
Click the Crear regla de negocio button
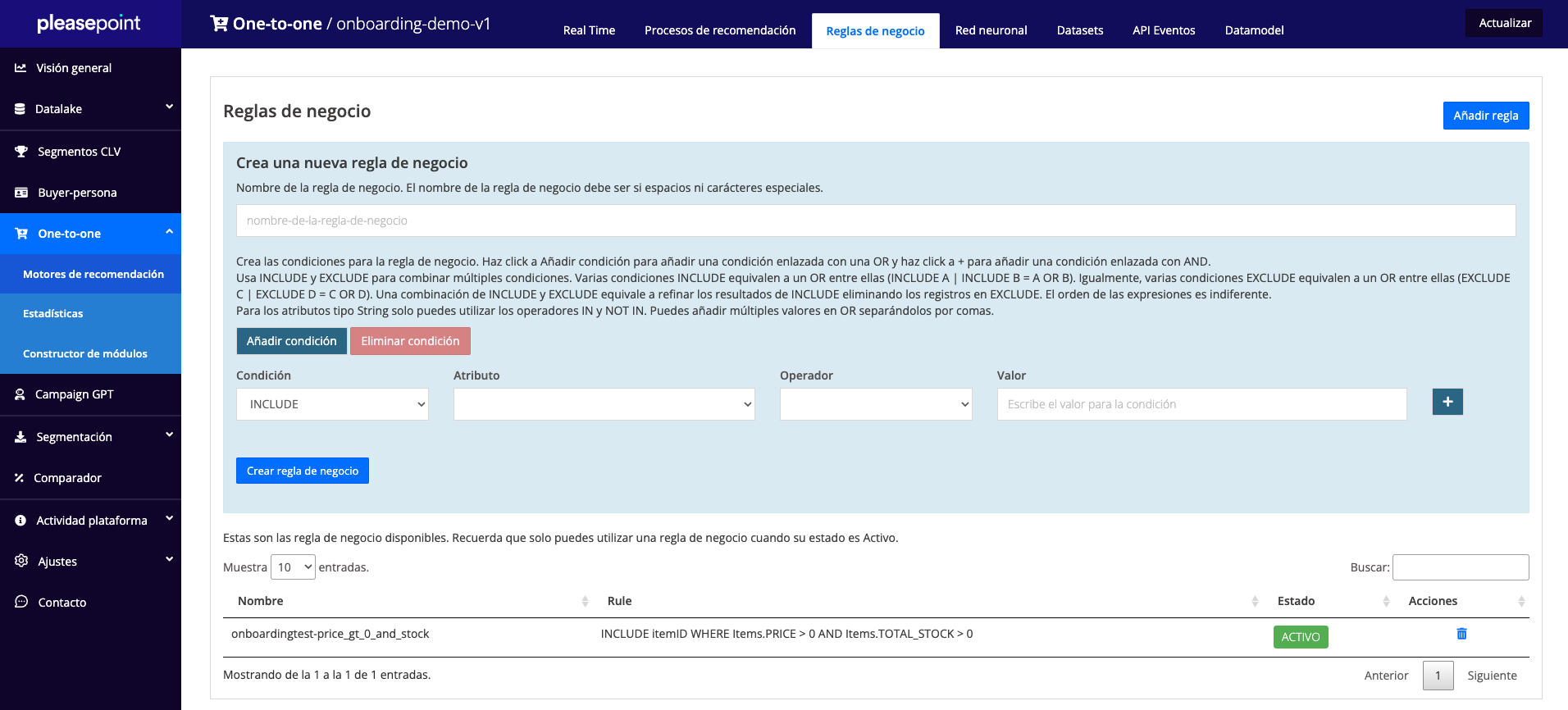pyautogui.click(x=302, y=471)
